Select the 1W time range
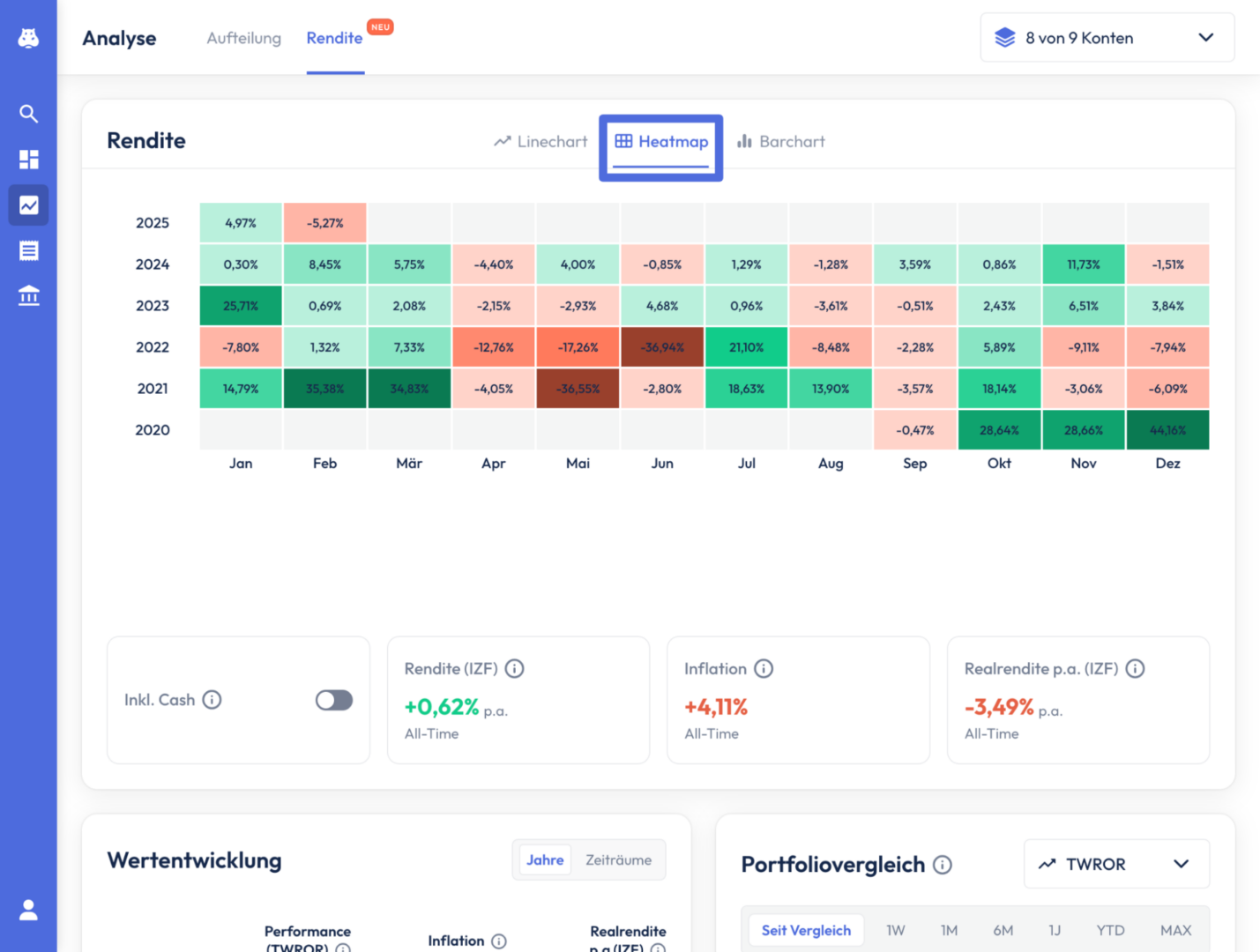The width and height of the screenshot is (1260, 952). [896, 931]
